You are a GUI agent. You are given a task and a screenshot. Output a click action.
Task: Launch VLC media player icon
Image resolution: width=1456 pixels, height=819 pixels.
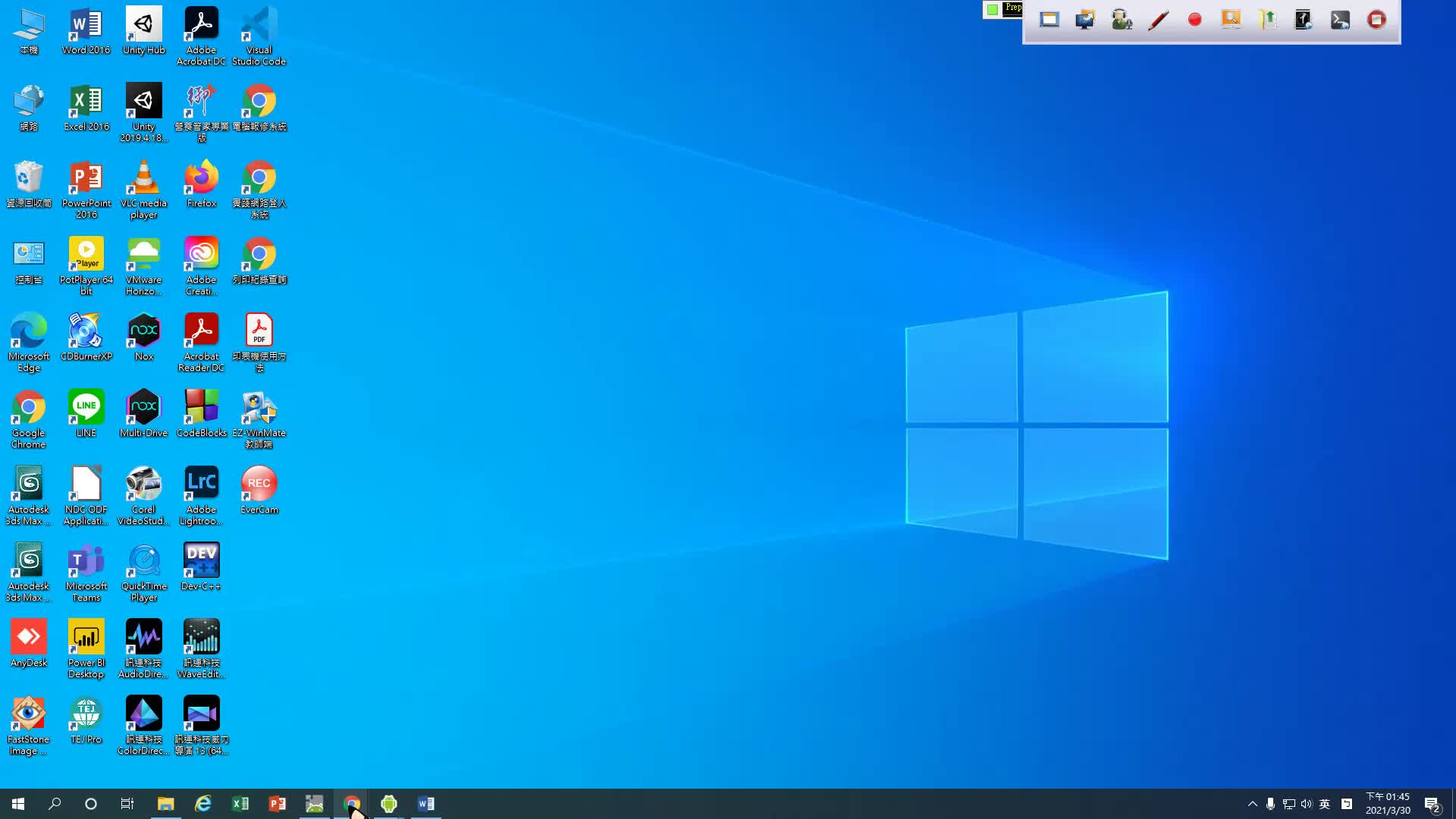(143, 190)
